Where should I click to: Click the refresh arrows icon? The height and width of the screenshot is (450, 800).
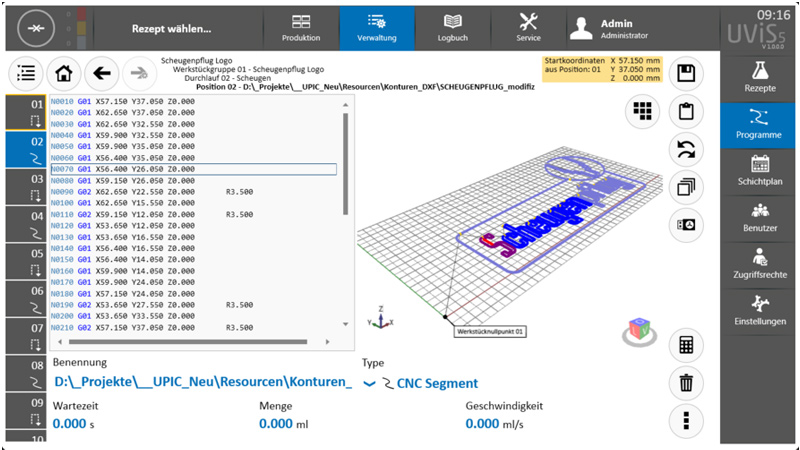tap(686, 148)
